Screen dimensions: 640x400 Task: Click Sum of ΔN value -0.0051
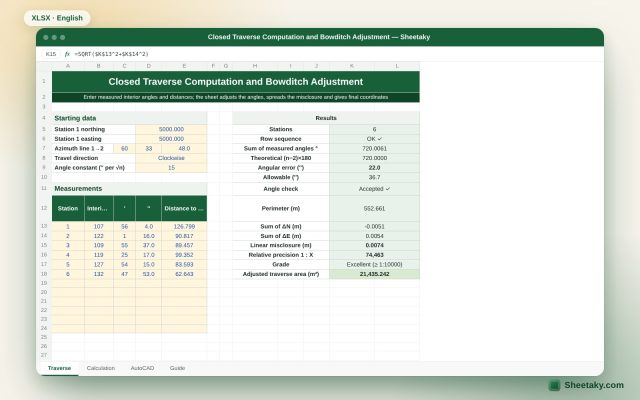tap(374, 227)
